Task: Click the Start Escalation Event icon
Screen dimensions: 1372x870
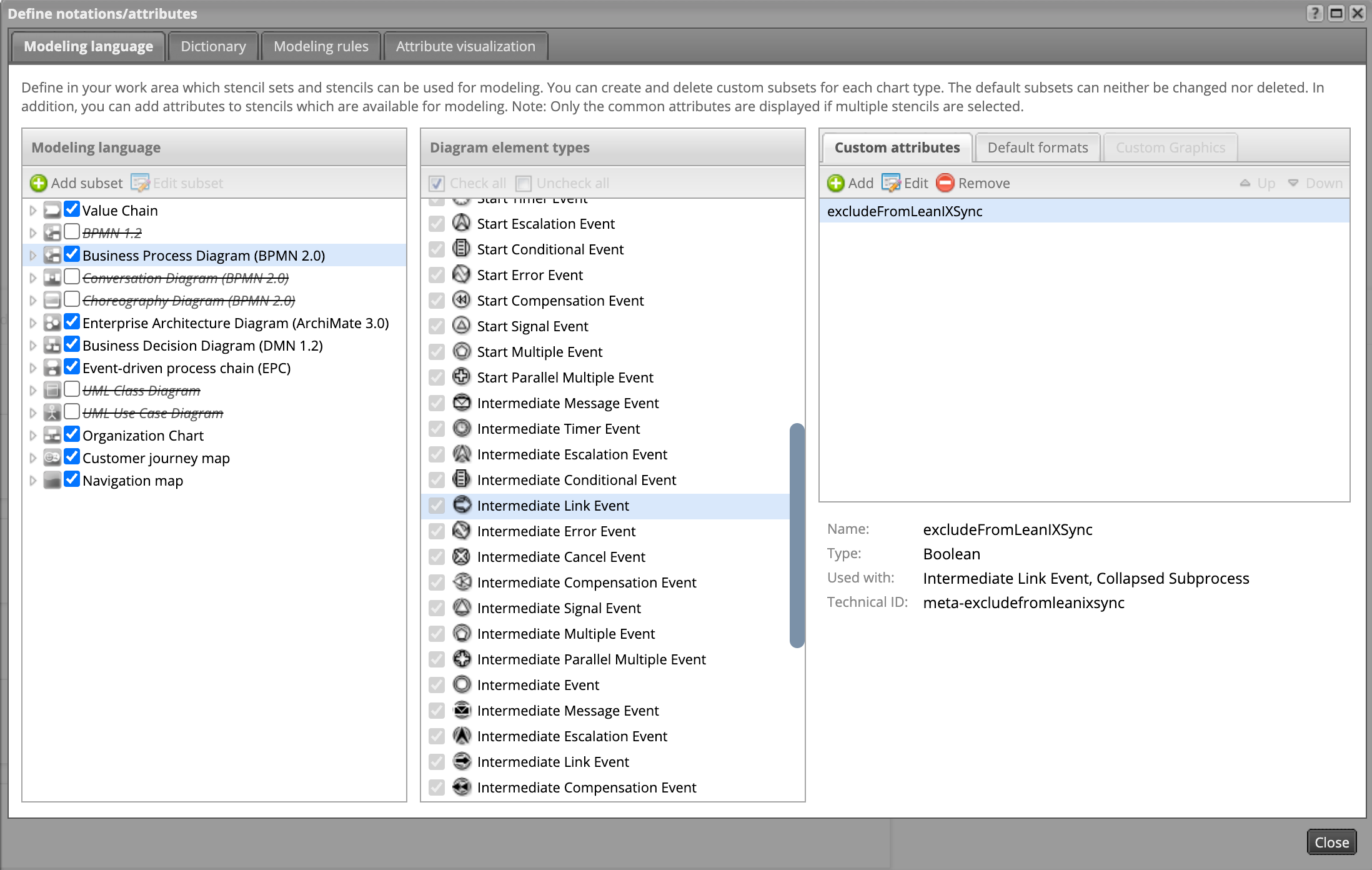Action: pyautogui.click(x=461, y=223)
